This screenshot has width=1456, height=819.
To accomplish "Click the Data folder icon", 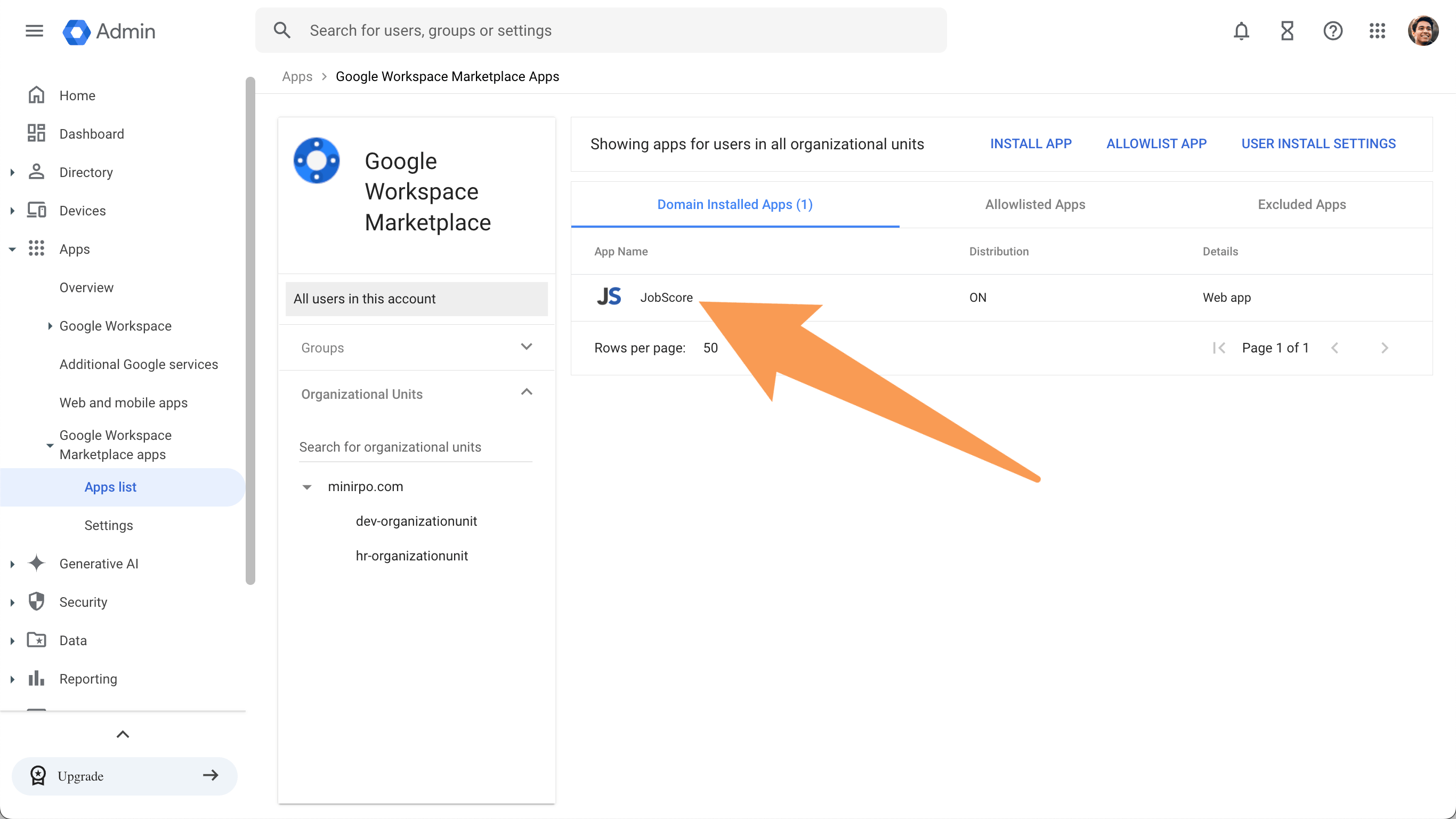I will 37,640.
